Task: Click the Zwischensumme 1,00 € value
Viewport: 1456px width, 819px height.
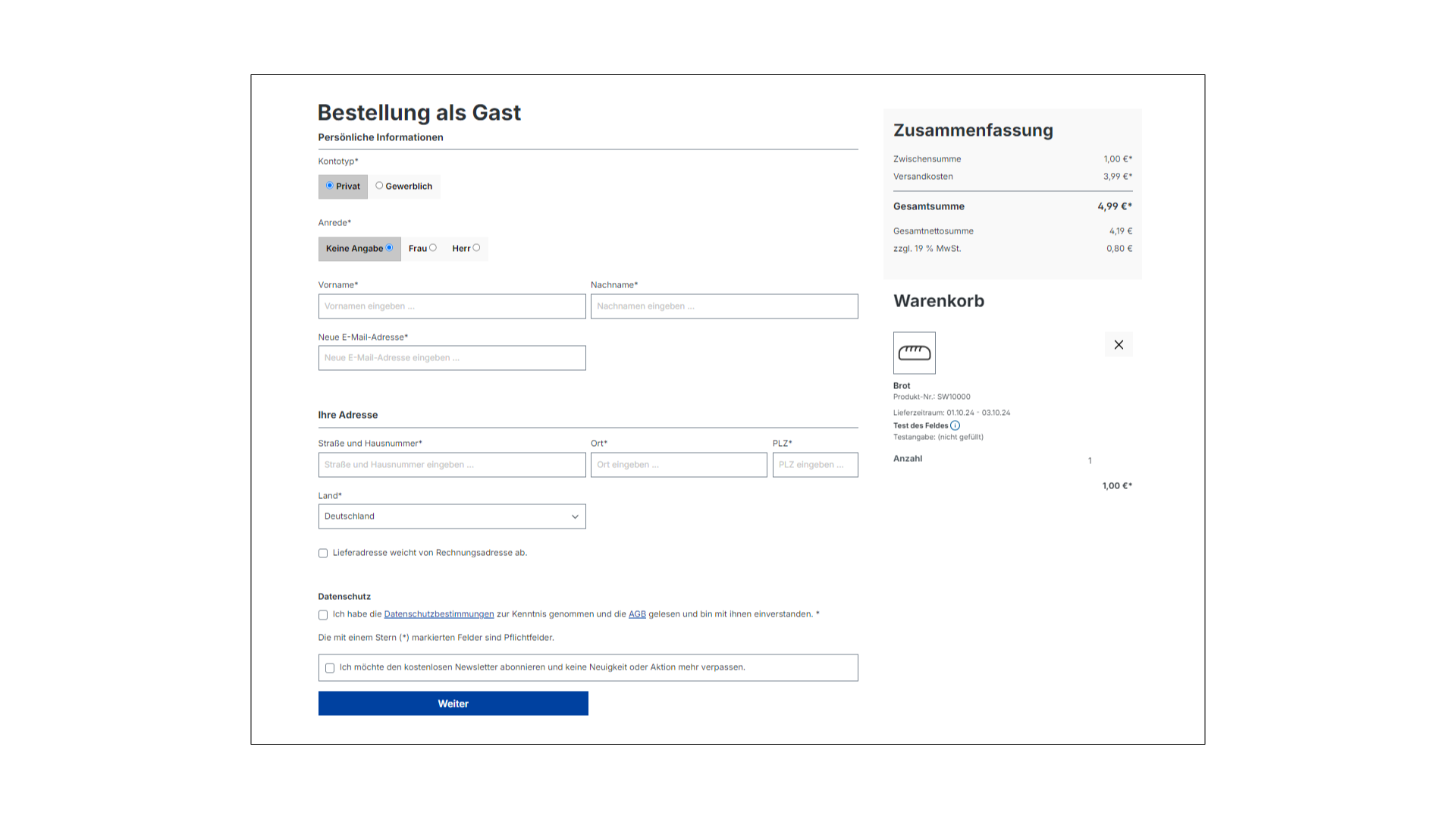Action: click(x=1118, y=159)
